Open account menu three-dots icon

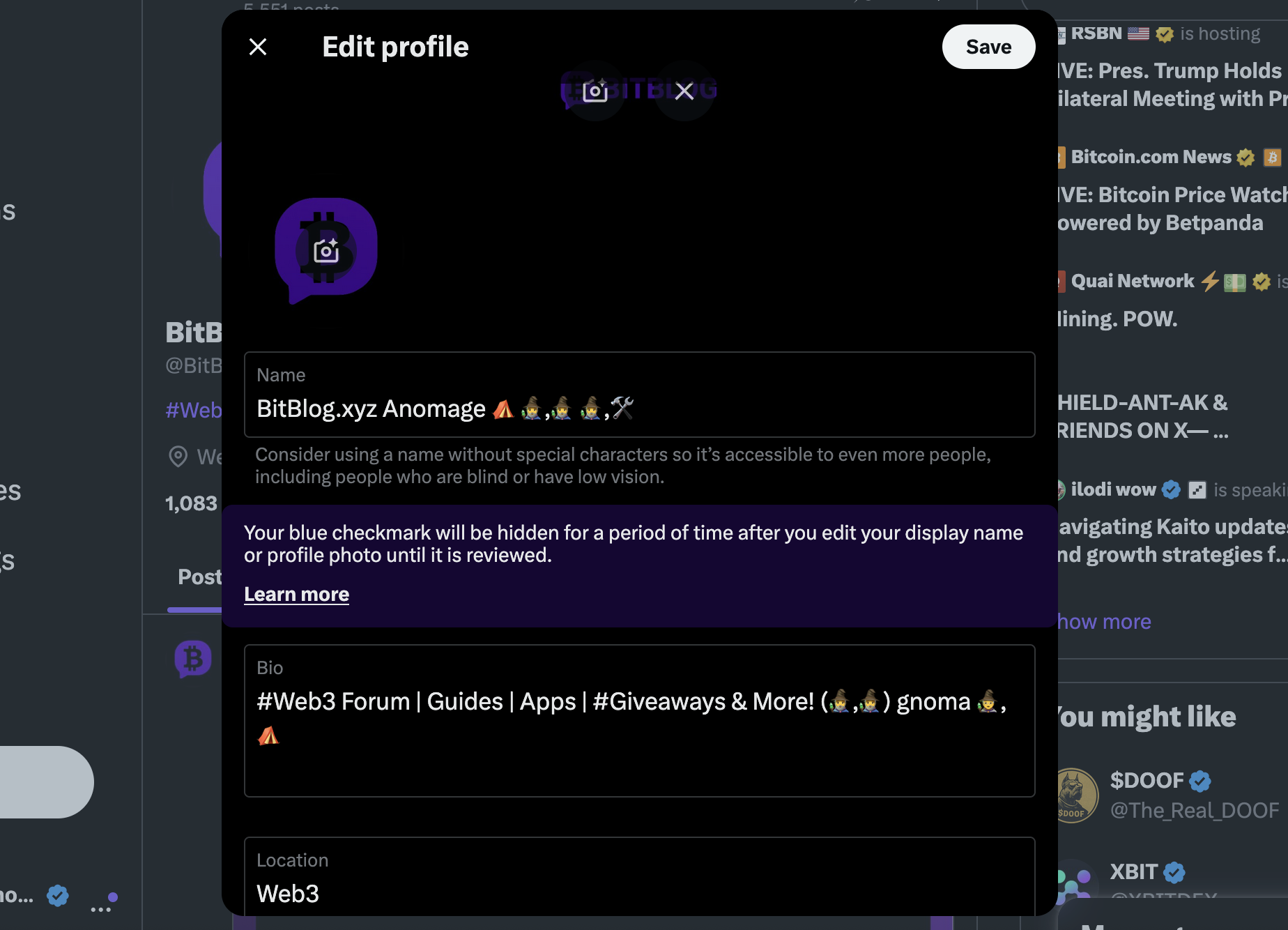click(101, 908)
